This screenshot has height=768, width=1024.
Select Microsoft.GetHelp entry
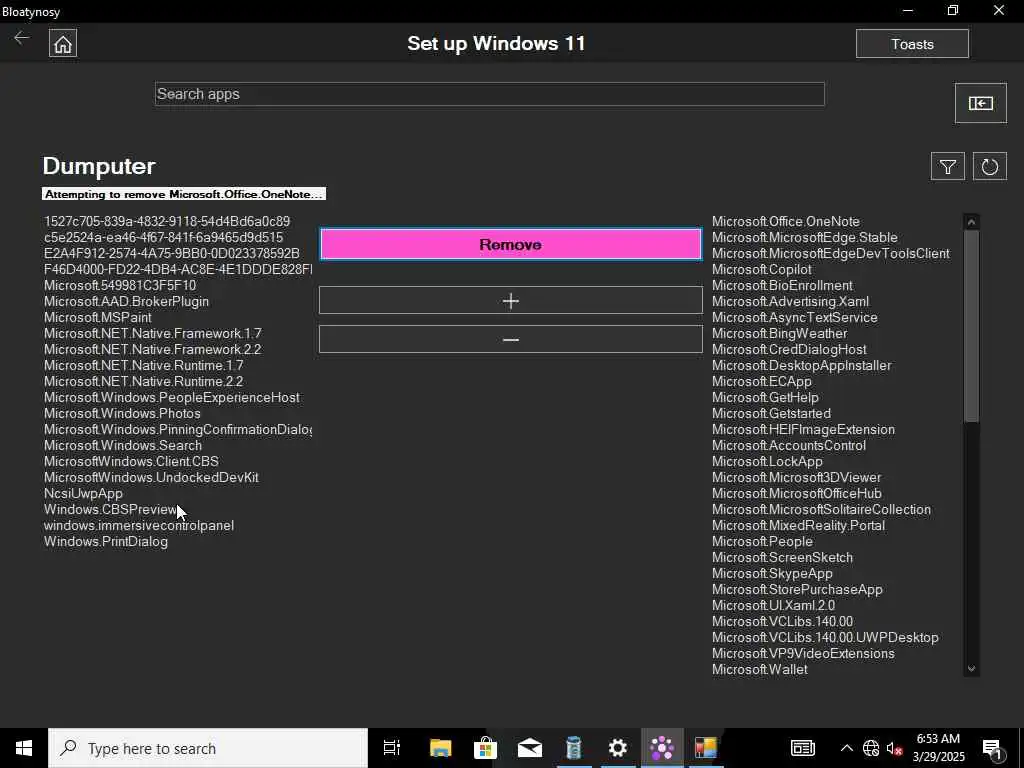point(765,398)
